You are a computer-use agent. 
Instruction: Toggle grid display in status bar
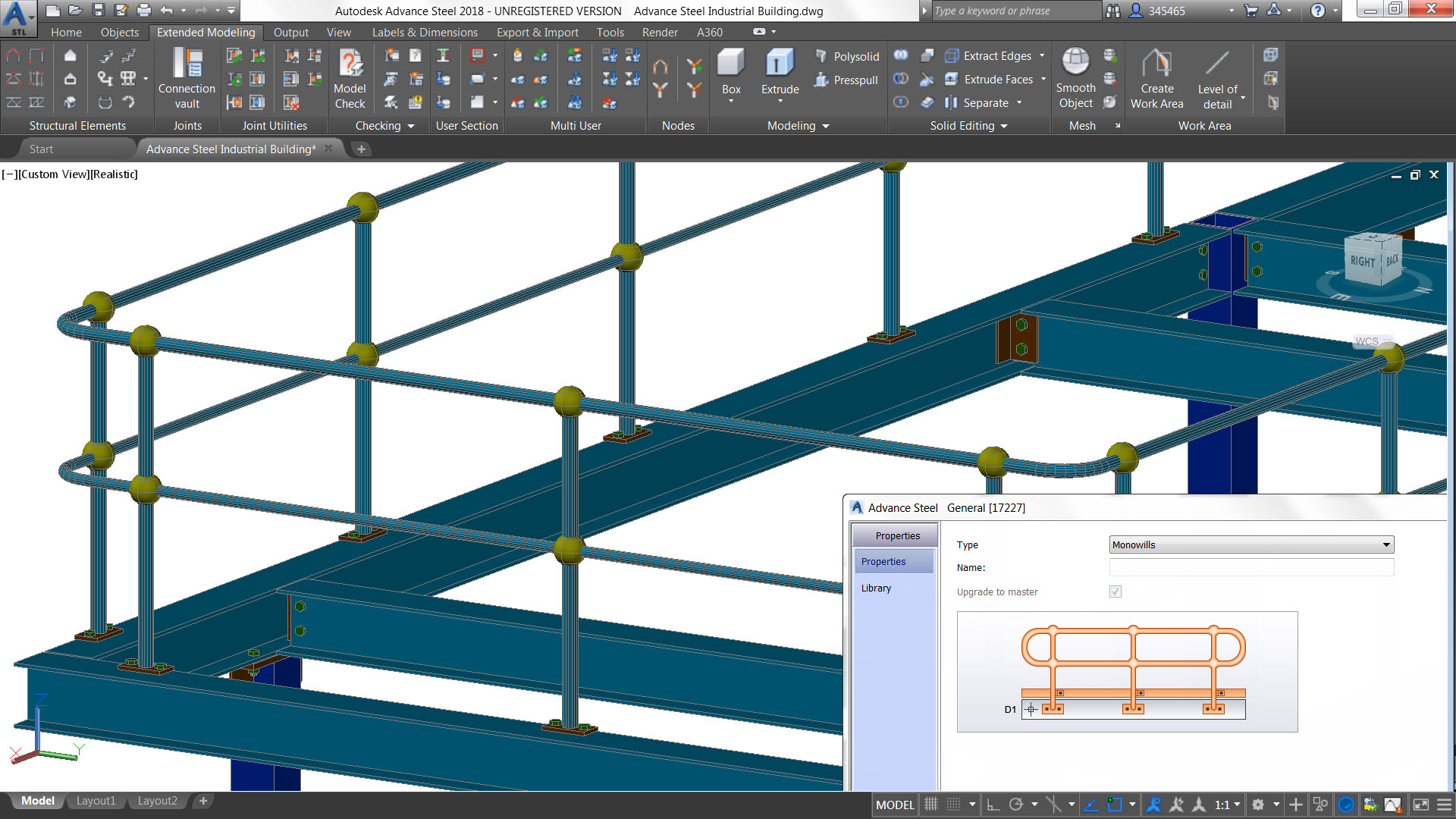point(930,805)
